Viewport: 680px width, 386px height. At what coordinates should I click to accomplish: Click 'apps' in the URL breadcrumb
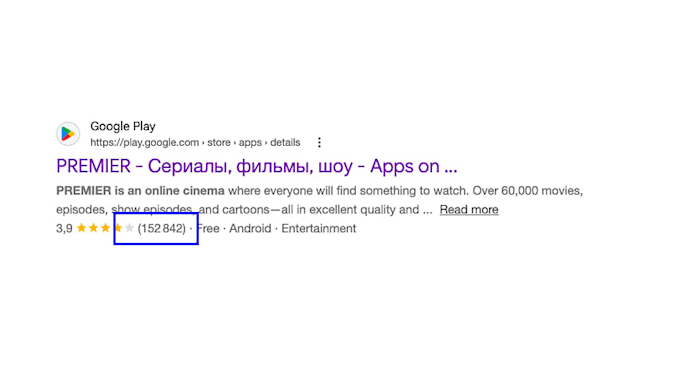pyautogui.click(x=250, y=143)
